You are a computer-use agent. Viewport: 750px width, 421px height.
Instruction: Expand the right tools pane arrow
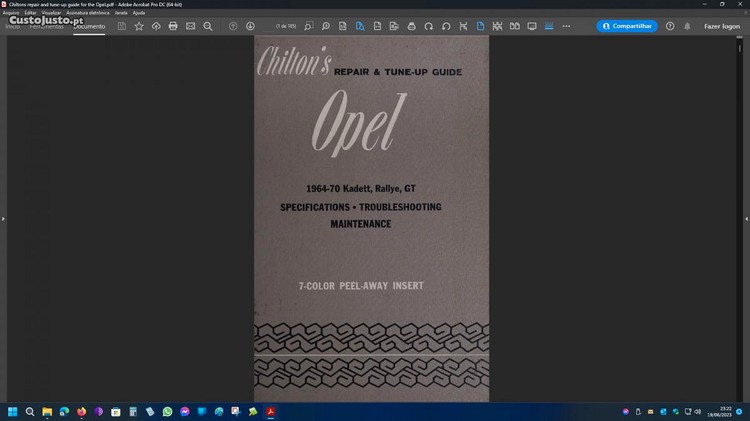[746, 218]
